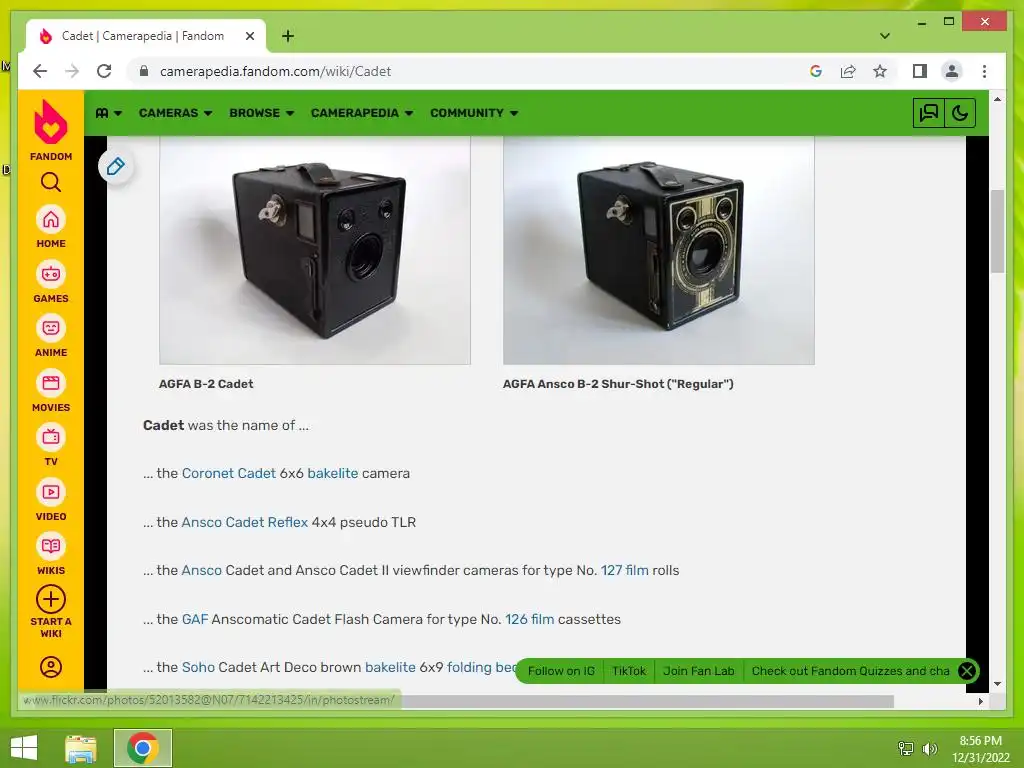Expand the COMMUNITY menu
The width and height of the screenshot is (1024, 768).
click(x=474, y=113)
